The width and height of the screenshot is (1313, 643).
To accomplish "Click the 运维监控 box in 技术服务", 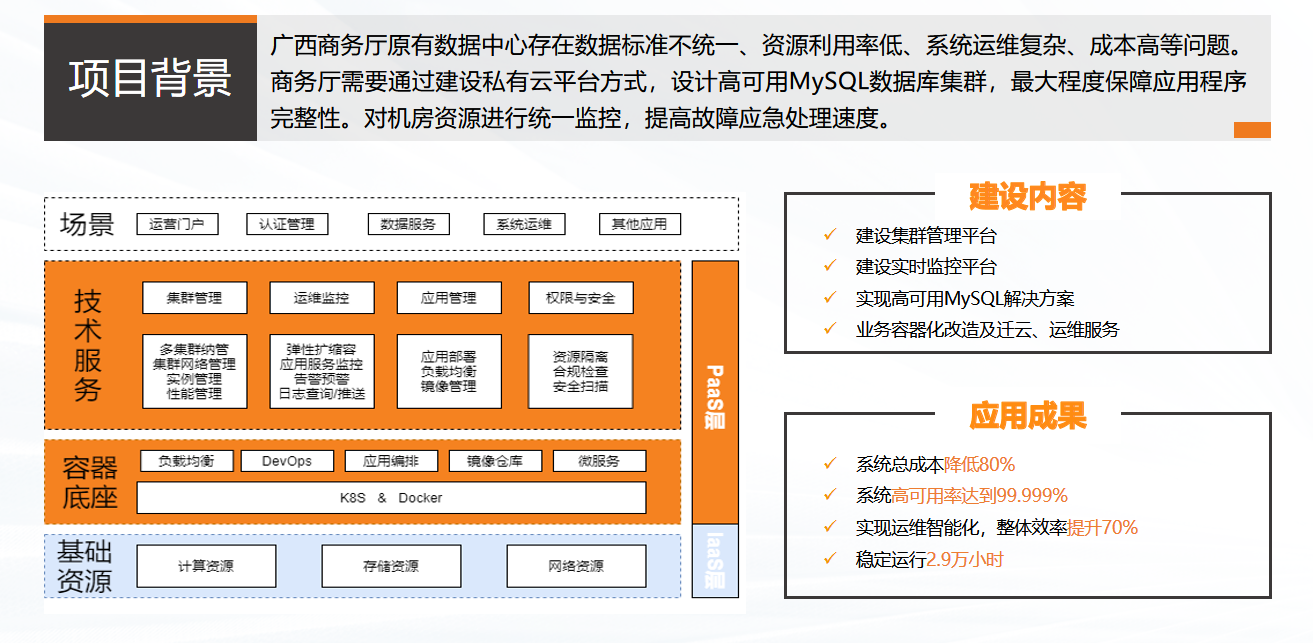I will pos(322,298).
